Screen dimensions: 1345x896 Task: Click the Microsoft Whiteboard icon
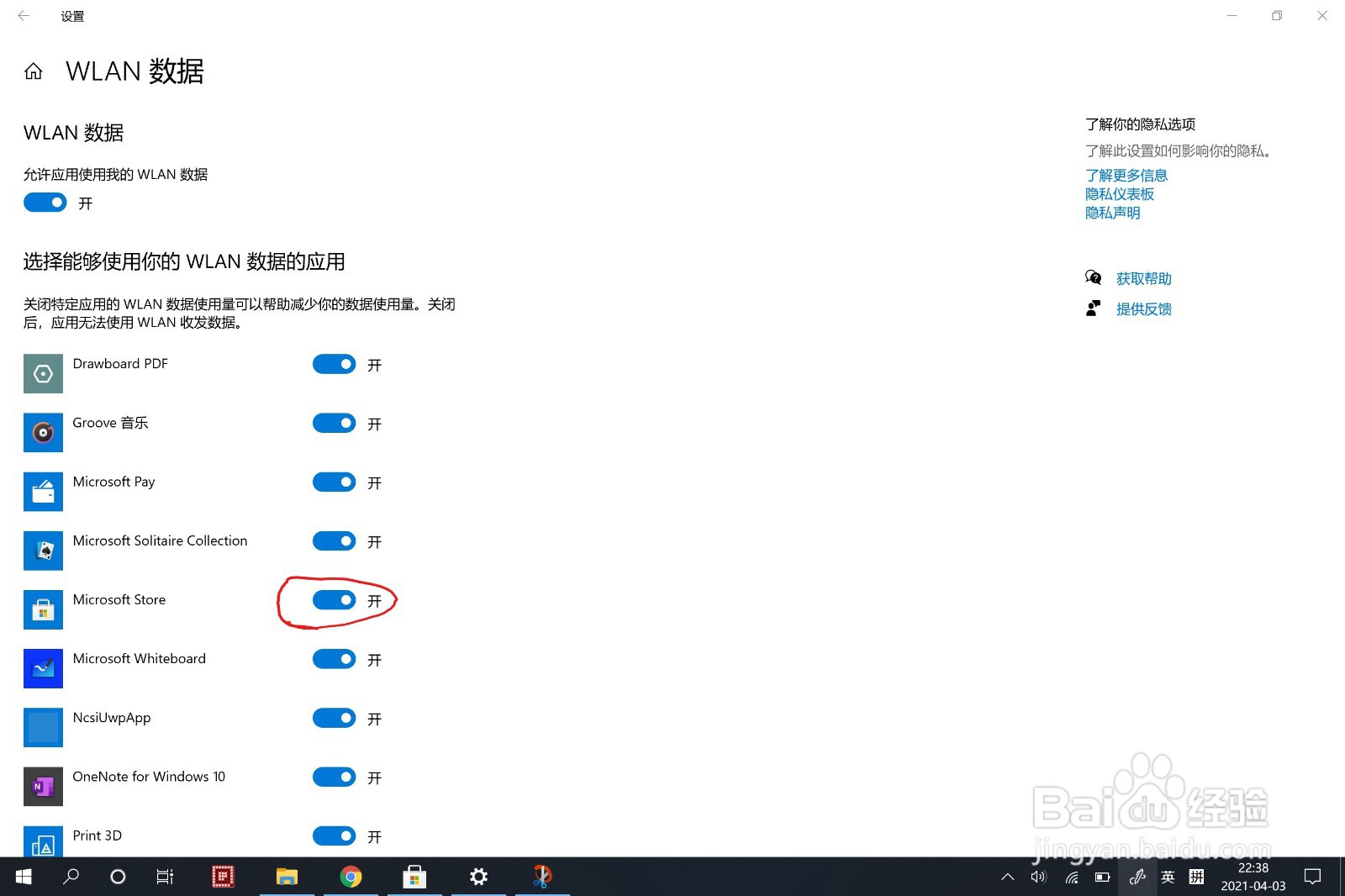[43, 668]
